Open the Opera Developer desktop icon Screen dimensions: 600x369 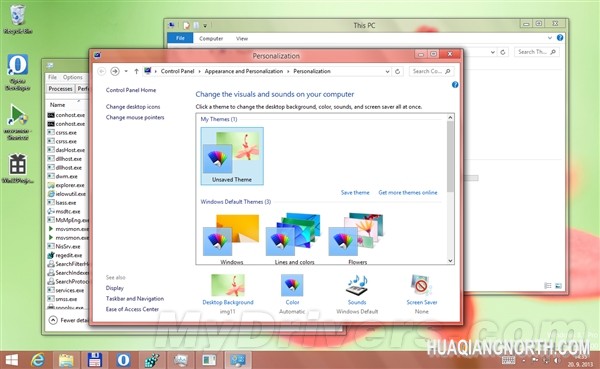tap(18, 72)
